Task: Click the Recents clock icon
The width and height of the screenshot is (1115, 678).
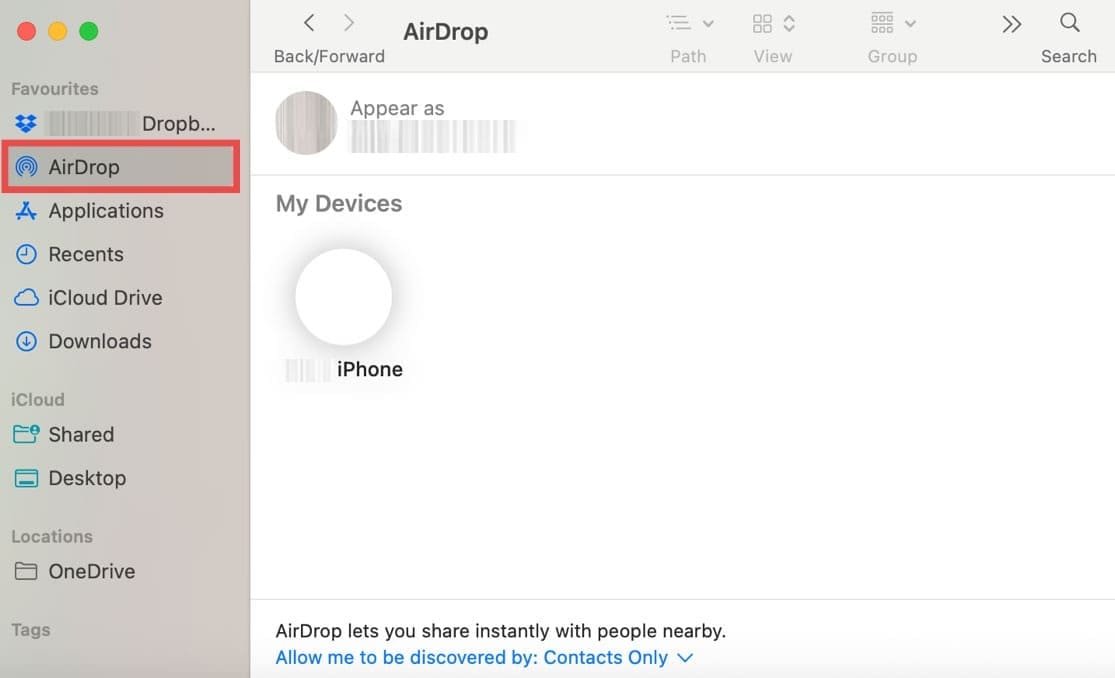Action: tap(26, 254)
